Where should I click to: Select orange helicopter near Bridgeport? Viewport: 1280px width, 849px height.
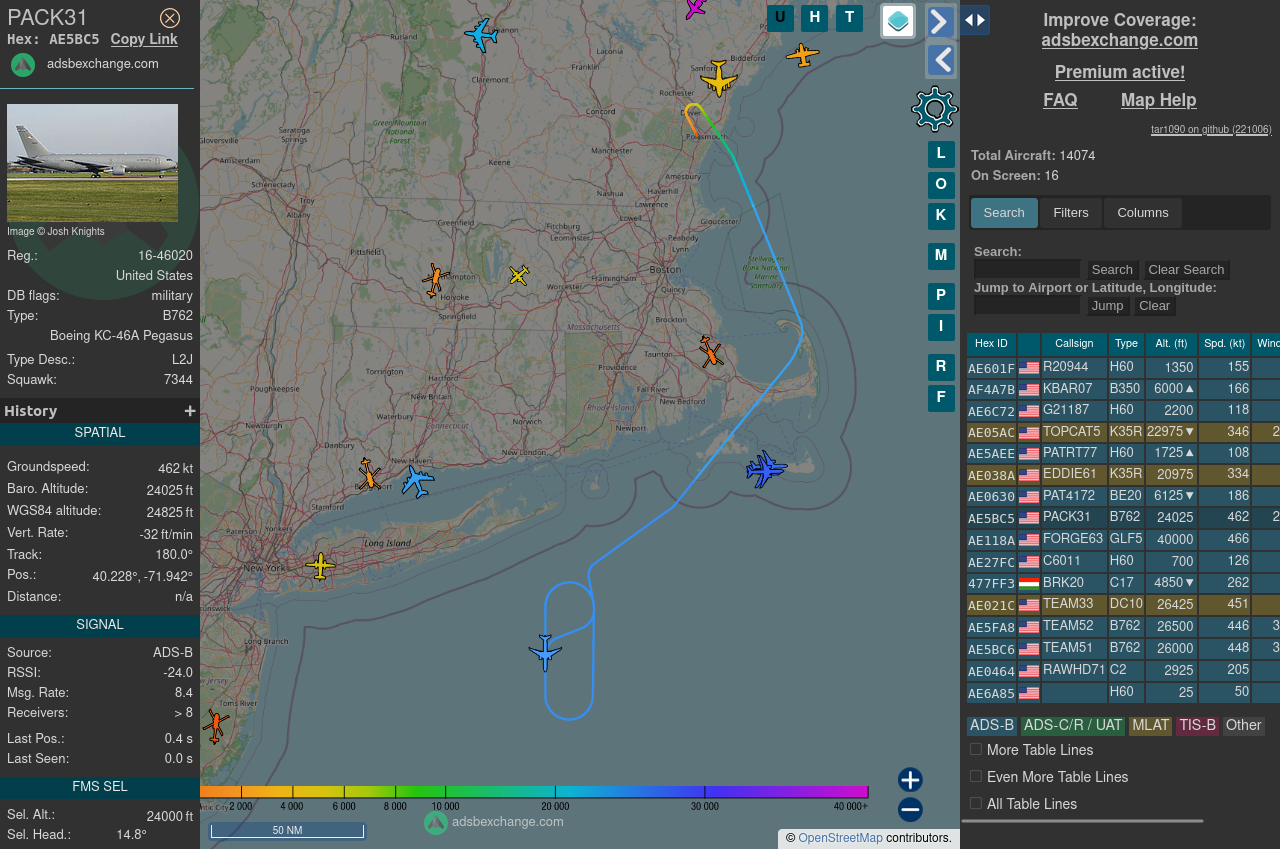pyautogui.click(x=369, y=475)
